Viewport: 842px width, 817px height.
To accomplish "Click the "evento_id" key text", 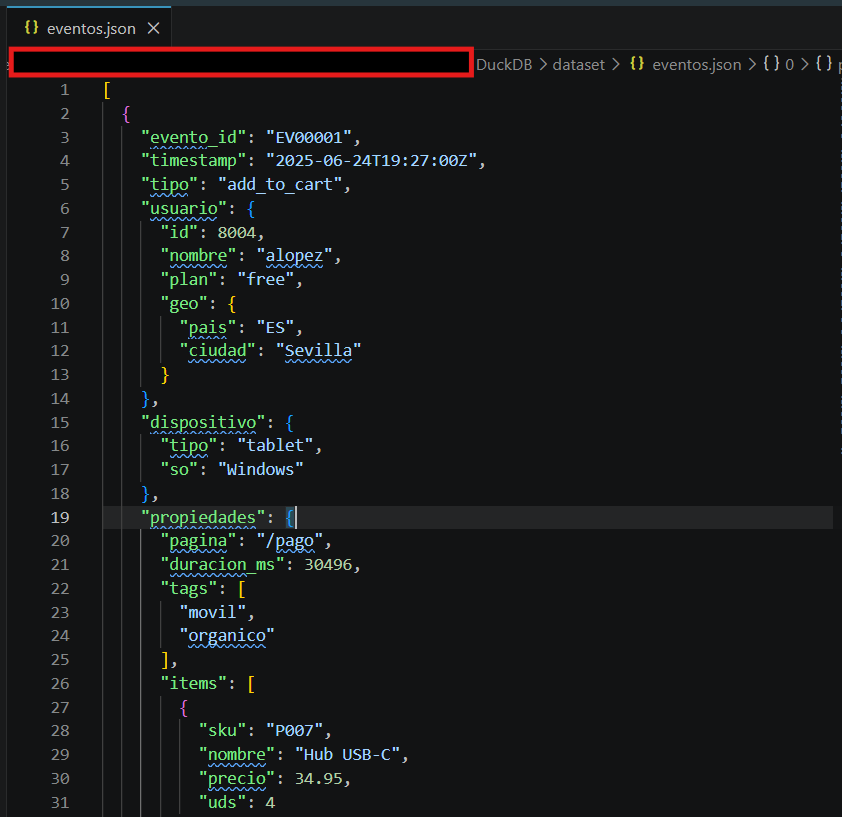I will point(193,138).
